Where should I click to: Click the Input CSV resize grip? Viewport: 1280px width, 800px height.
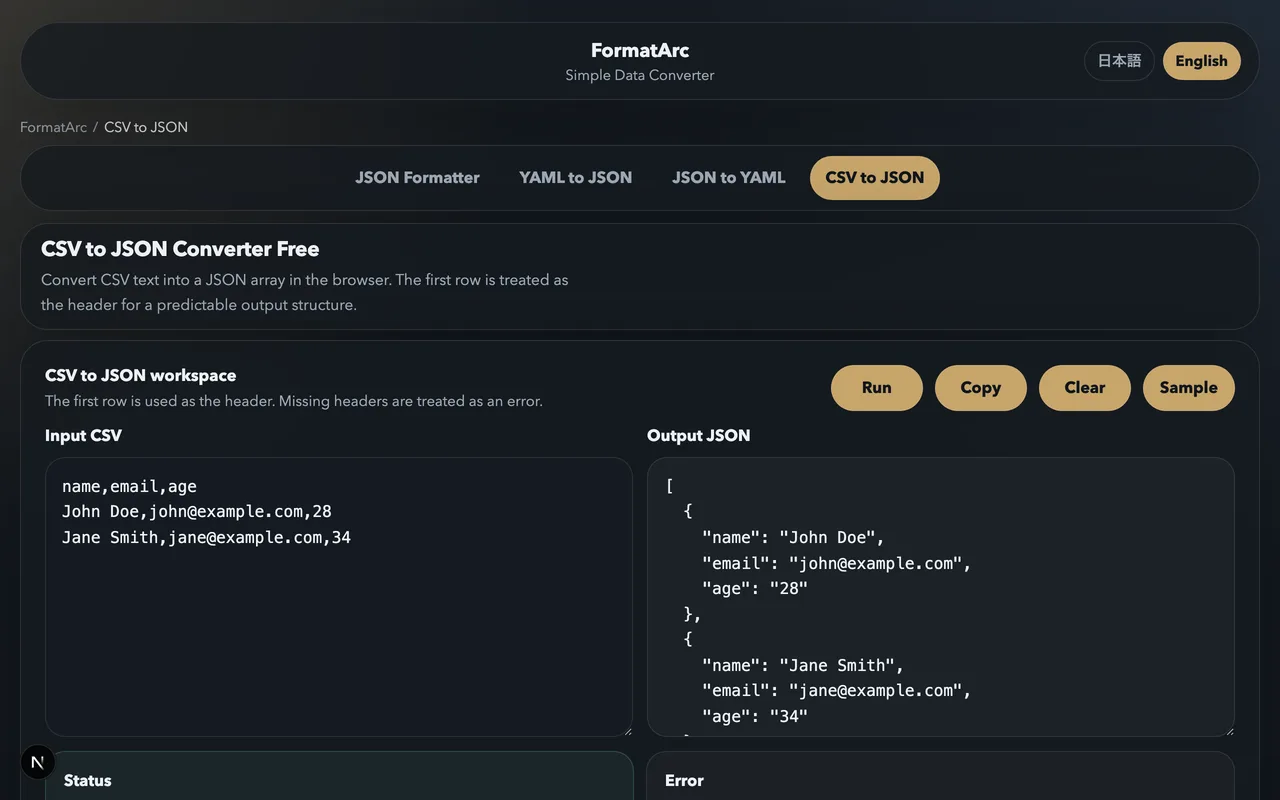(628, 731)
